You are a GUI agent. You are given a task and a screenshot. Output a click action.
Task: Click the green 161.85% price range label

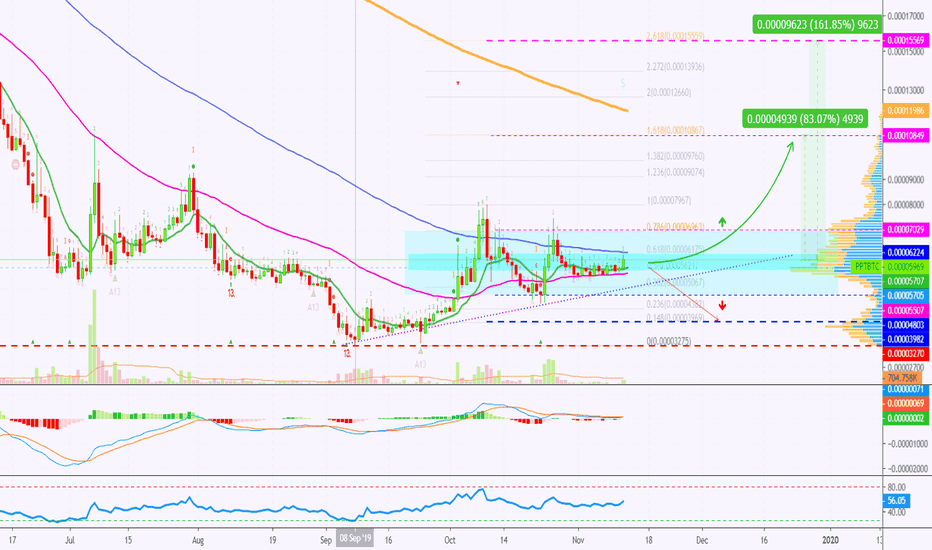click(x=817, y=24)
